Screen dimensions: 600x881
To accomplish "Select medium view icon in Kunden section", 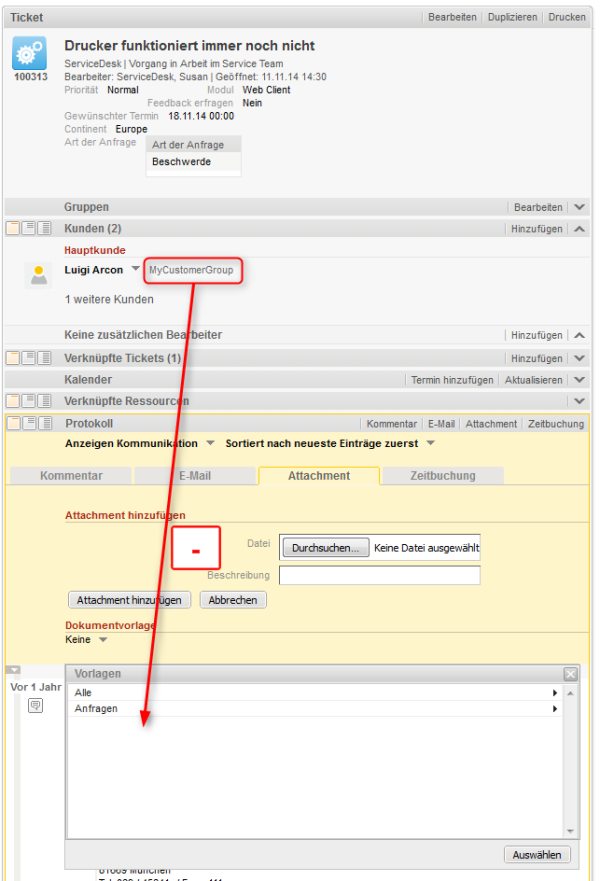I will [x=29, y=228].
